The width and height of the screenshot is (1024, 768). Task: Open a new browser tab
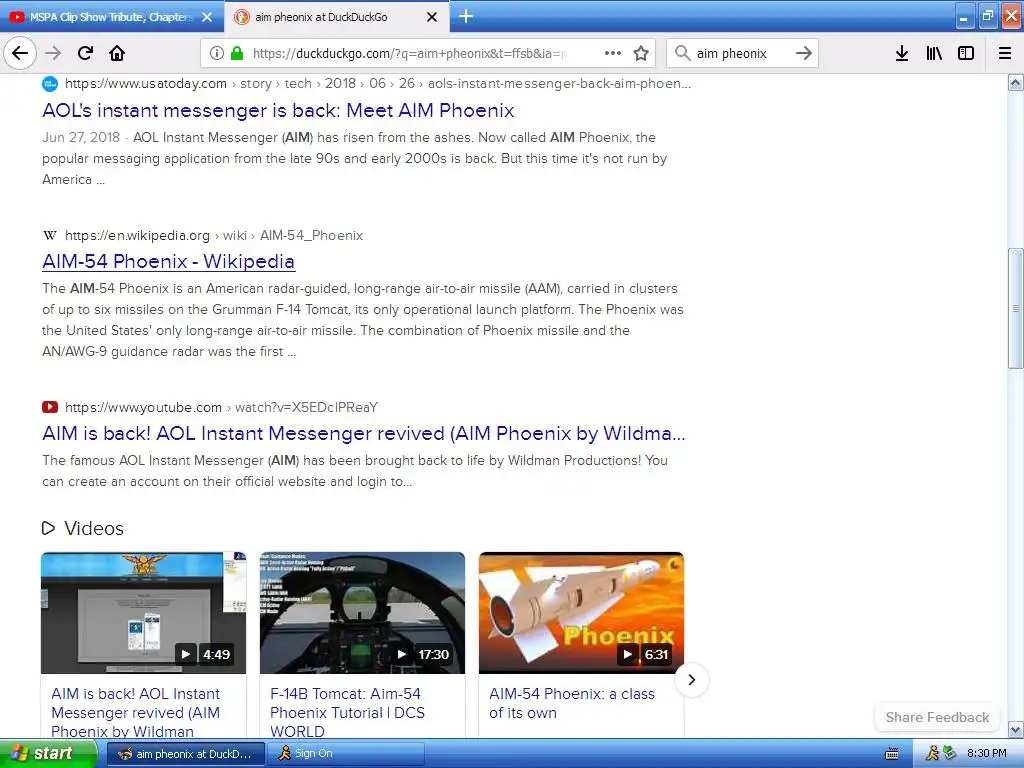[x=466, y=16]
